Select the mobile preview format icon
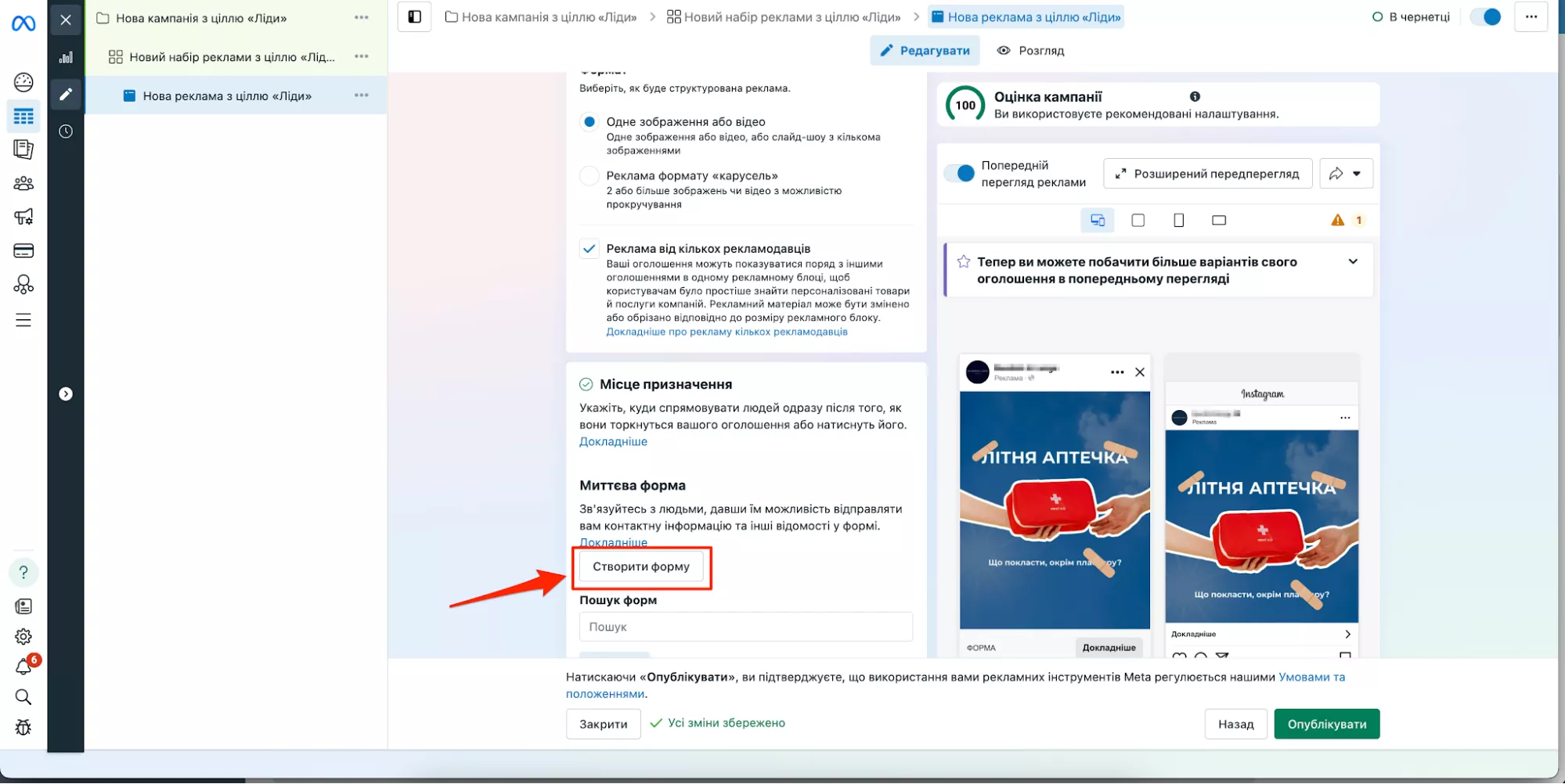This screenshot has height=784, width=1565. click(1178, 220)
